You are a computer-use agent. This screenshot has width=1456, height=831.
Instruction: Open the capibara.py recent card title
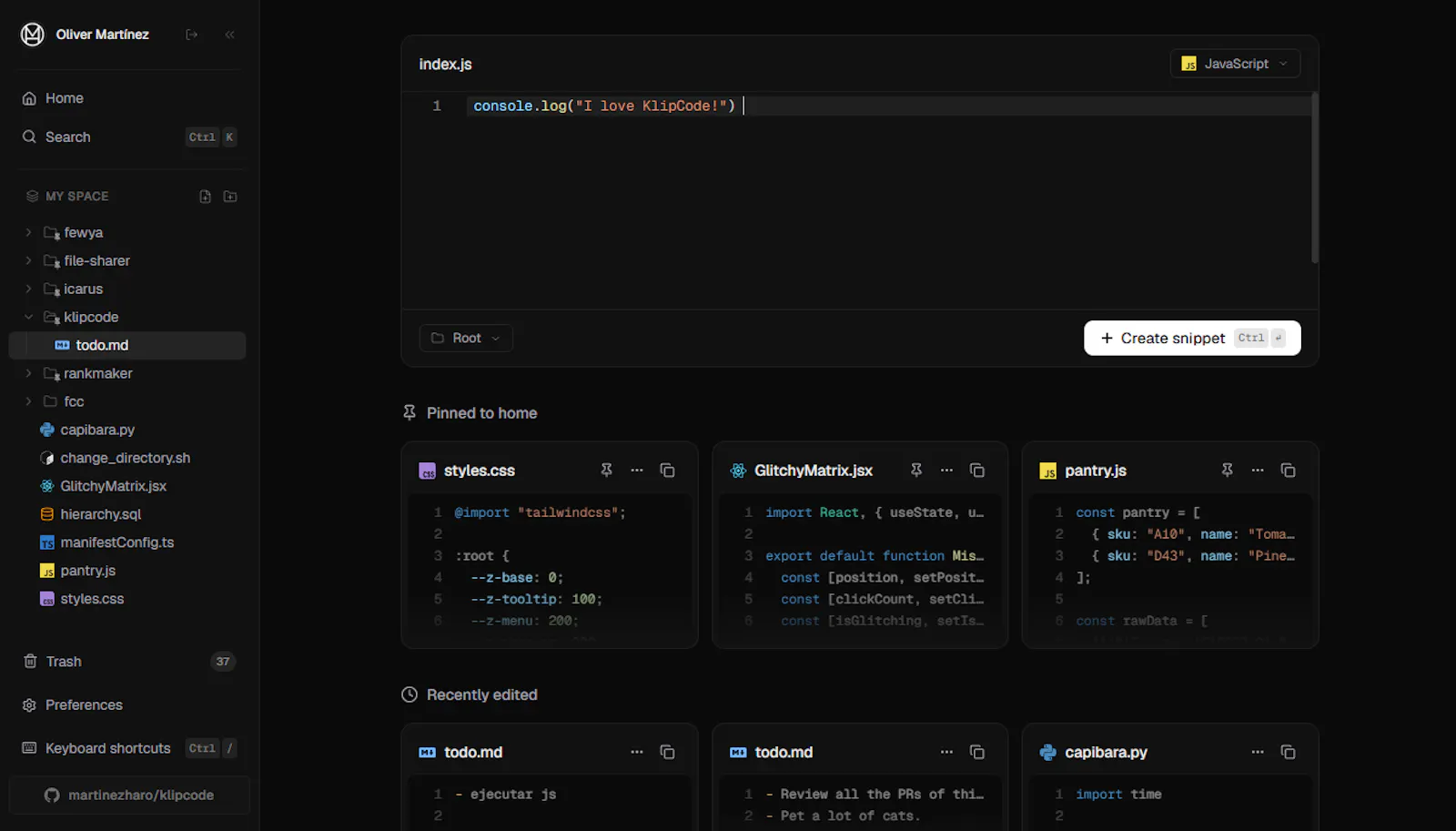(x=1107, y=752)
